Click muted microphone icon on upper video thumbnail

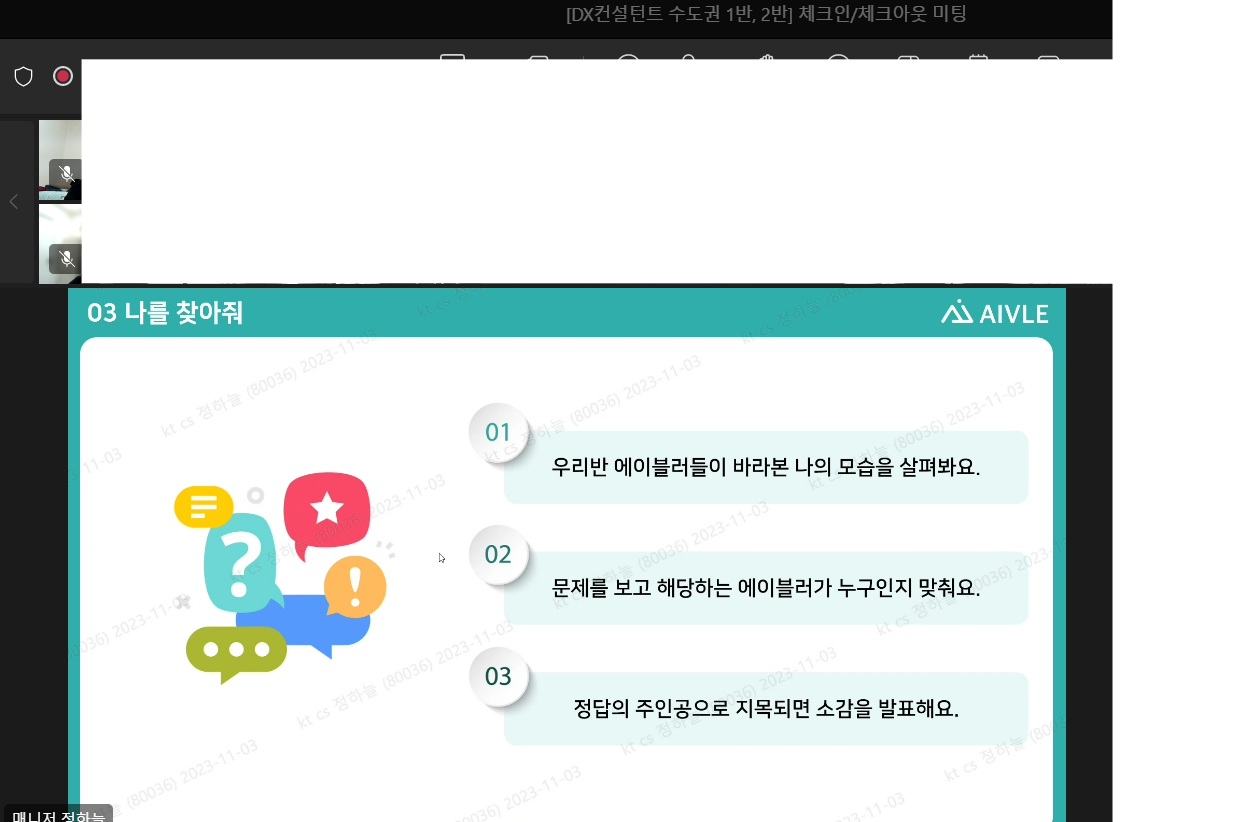[66, 174]
